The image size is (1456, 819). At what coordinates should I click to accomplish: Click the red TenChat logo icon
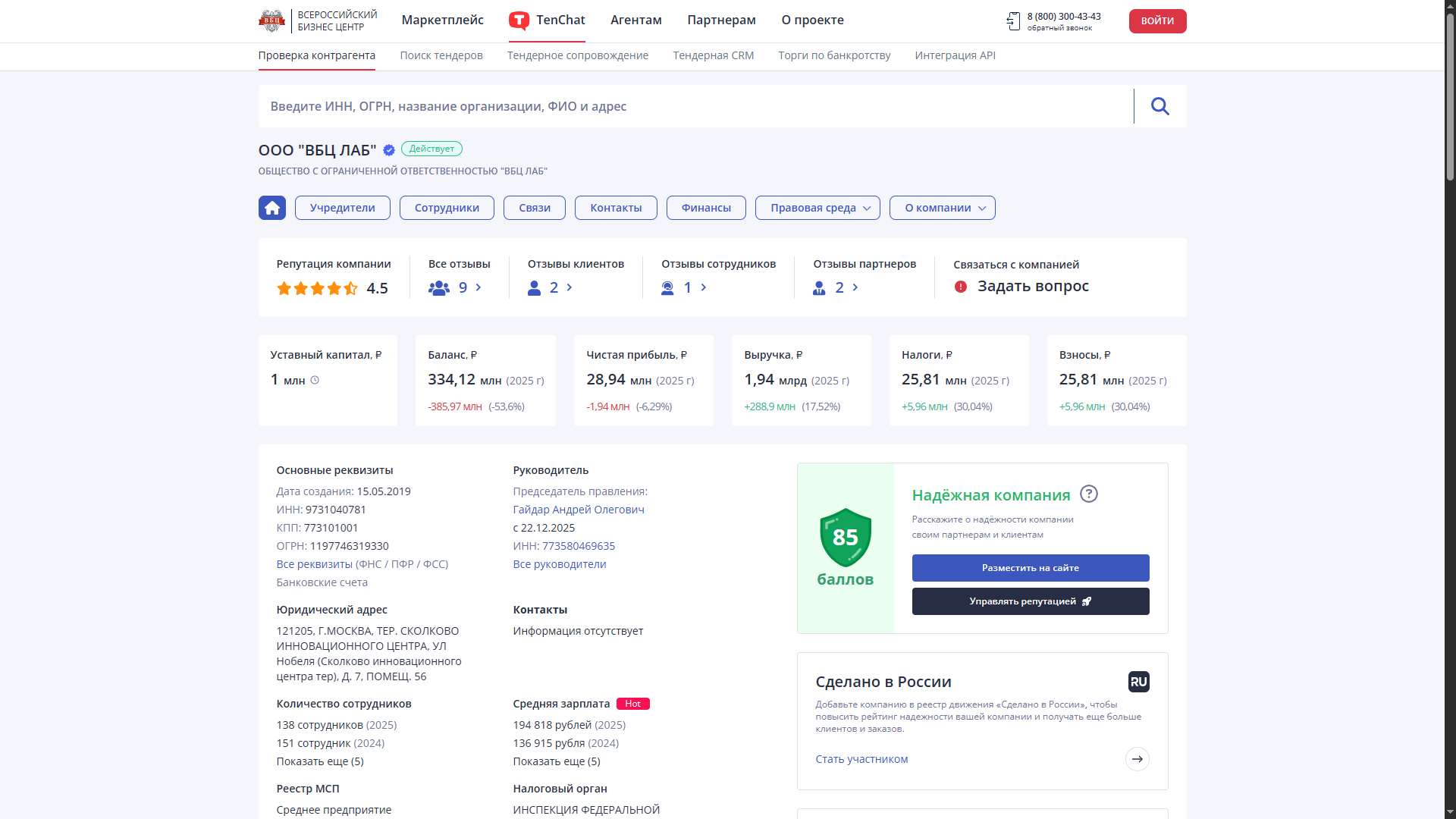point(519,20)
